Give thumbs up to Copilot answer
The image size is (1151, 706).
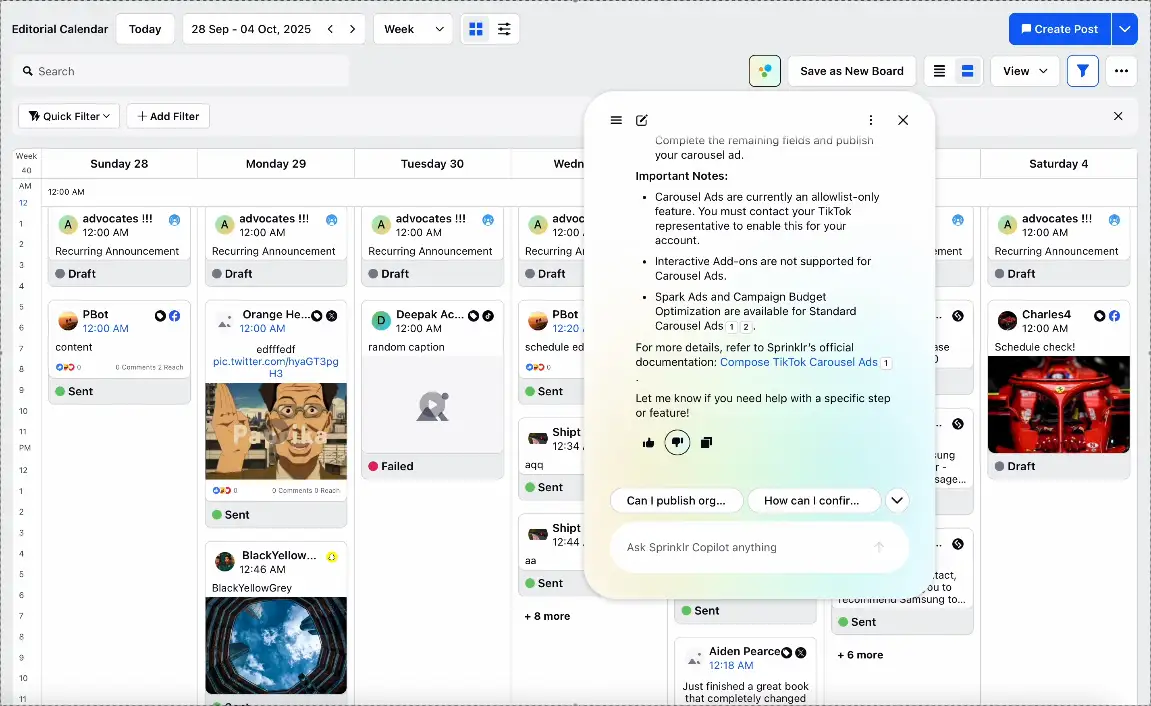[648, 443]
